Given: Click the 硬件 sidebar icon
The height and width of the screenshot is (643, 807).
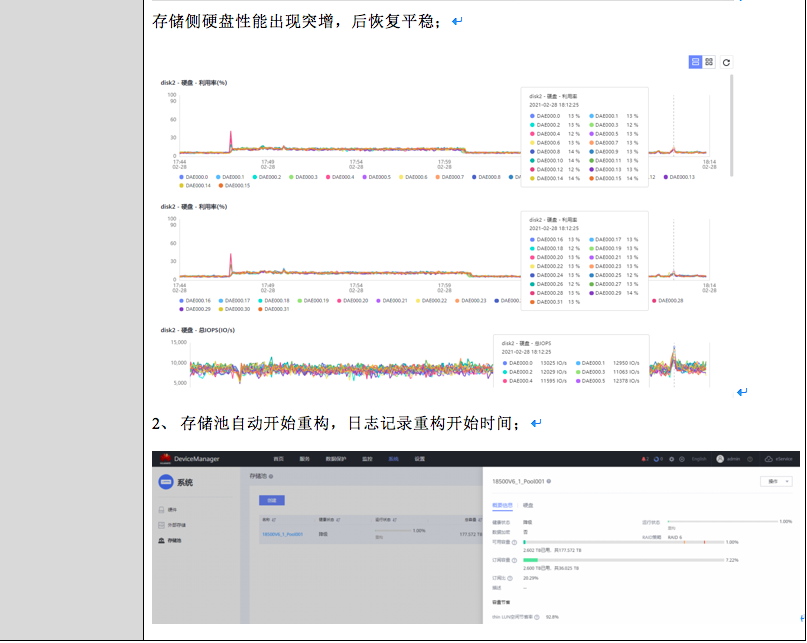Looking at the screenshot, I should (162, 510).
